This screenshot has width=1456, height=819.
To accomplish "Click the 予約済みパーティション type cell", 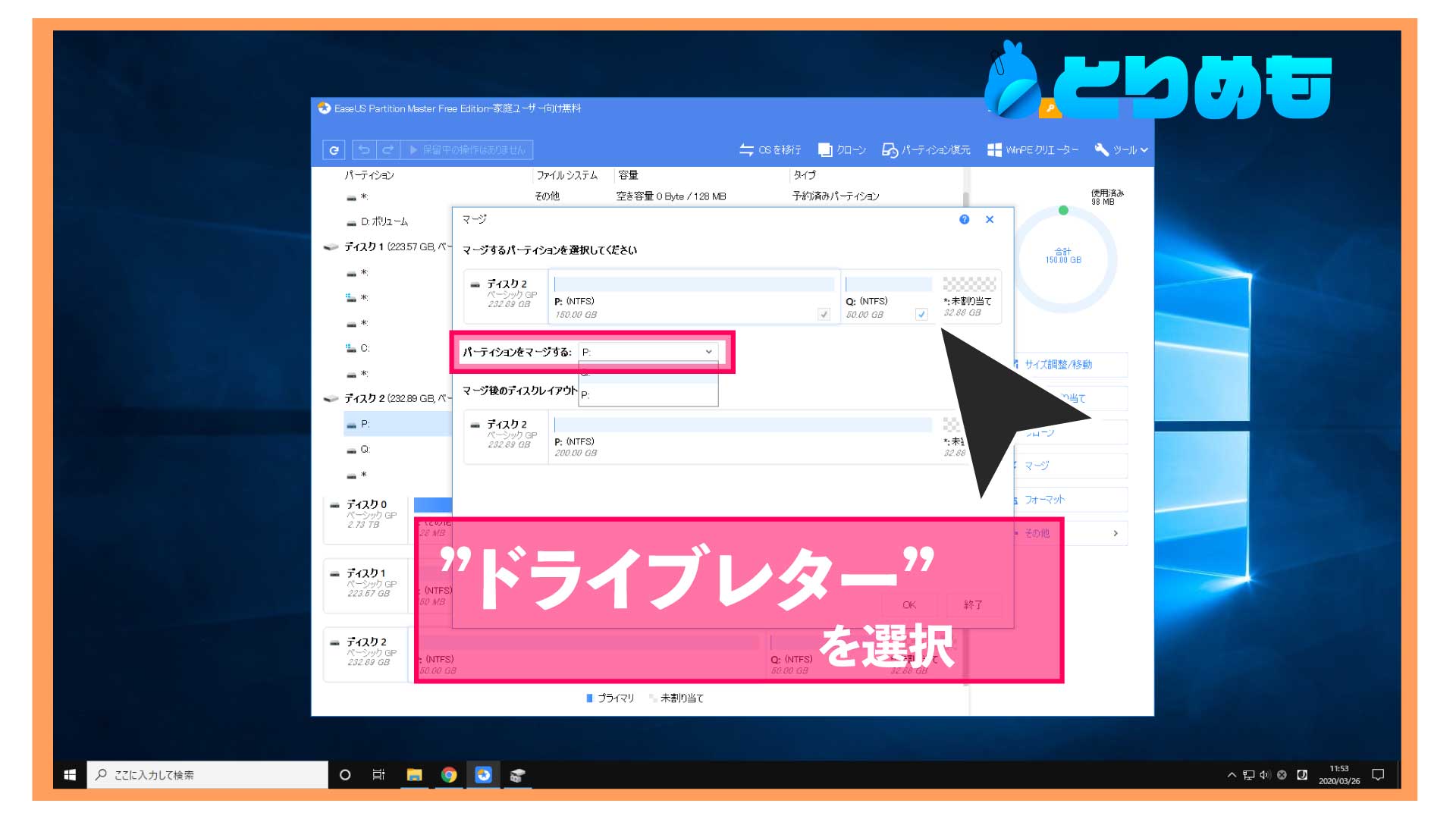I will click(x=836, y=196).
